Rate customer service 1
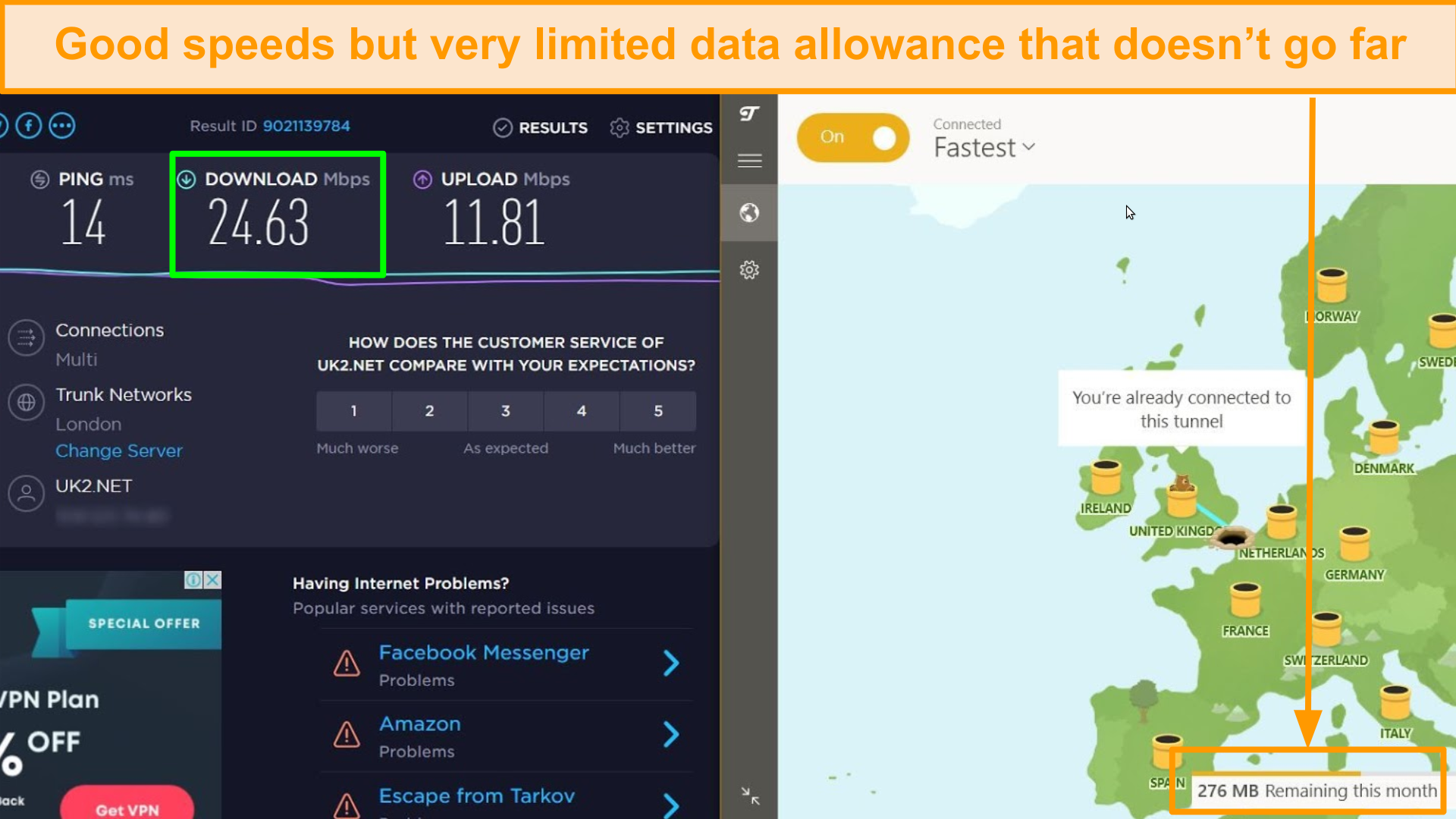Image resolution: width=1456 pixels, height=819 pixels. 354,411
